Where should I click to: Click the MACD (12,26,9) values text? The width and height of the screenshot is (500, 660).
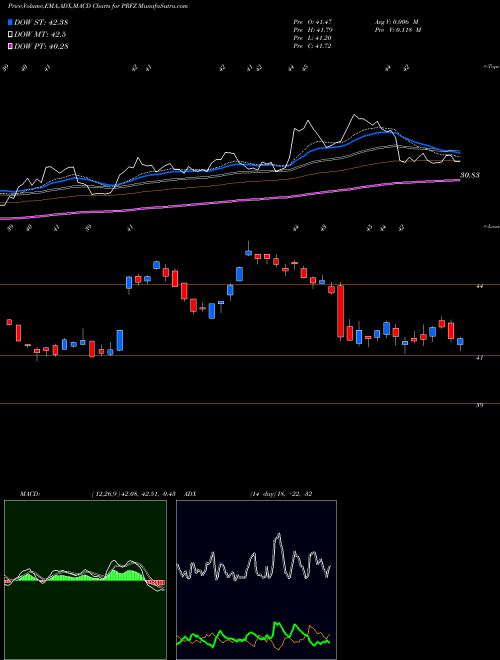pos(133,494)
